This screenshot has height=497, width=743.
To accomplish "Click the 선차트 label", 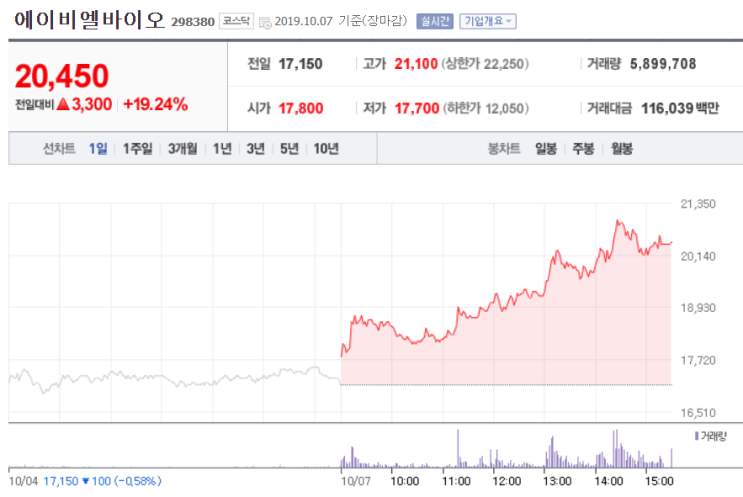I will tap(59, 149).
